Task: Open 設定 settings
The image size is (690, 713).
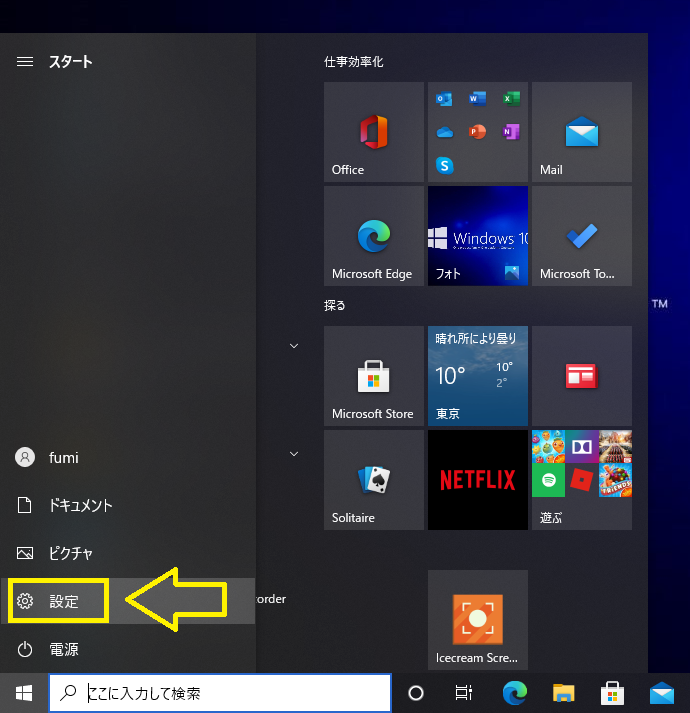Action: point(128,601)
